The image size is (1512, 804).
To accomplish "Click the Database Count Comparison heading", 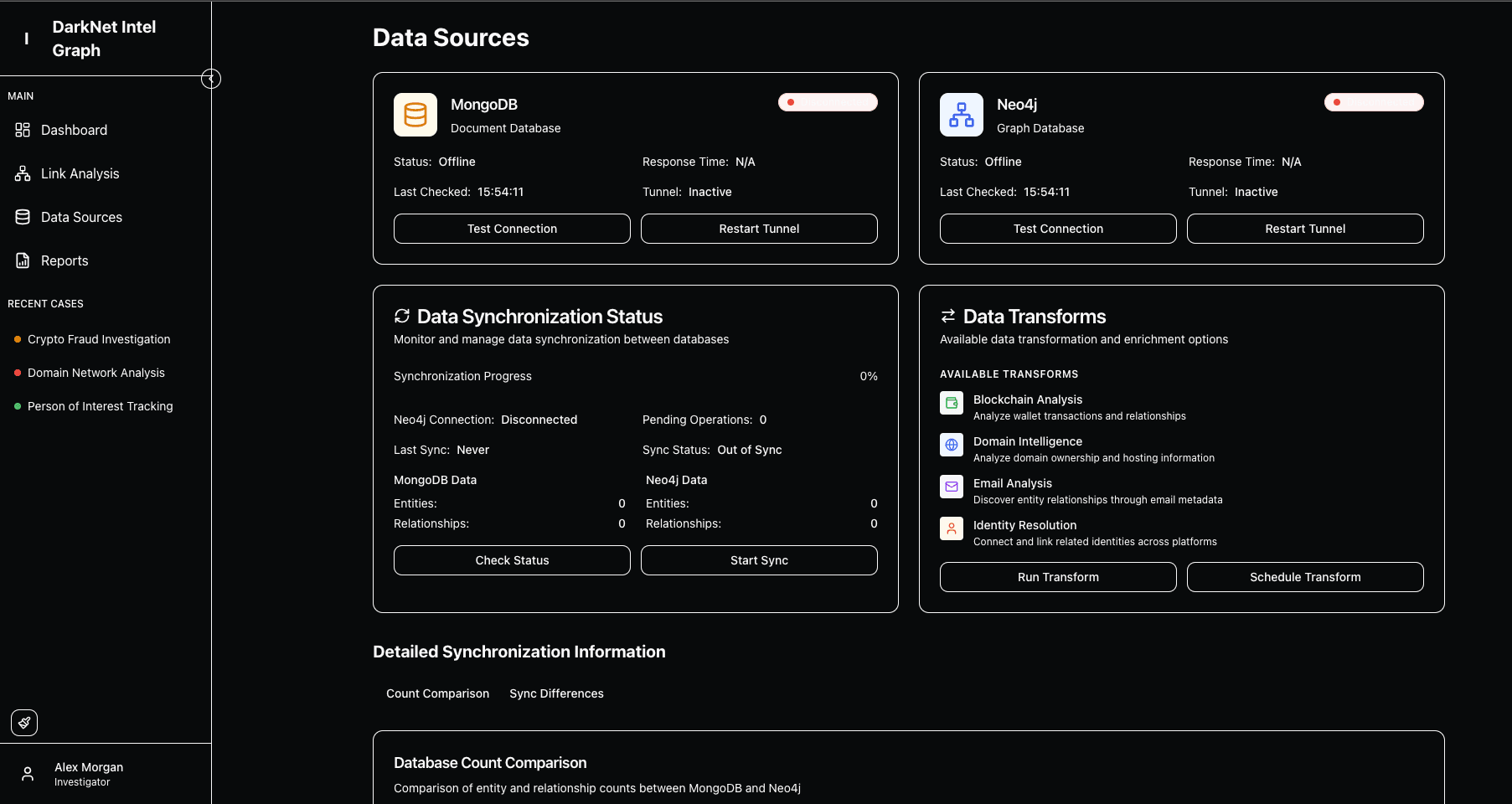I will coord(490,763).
